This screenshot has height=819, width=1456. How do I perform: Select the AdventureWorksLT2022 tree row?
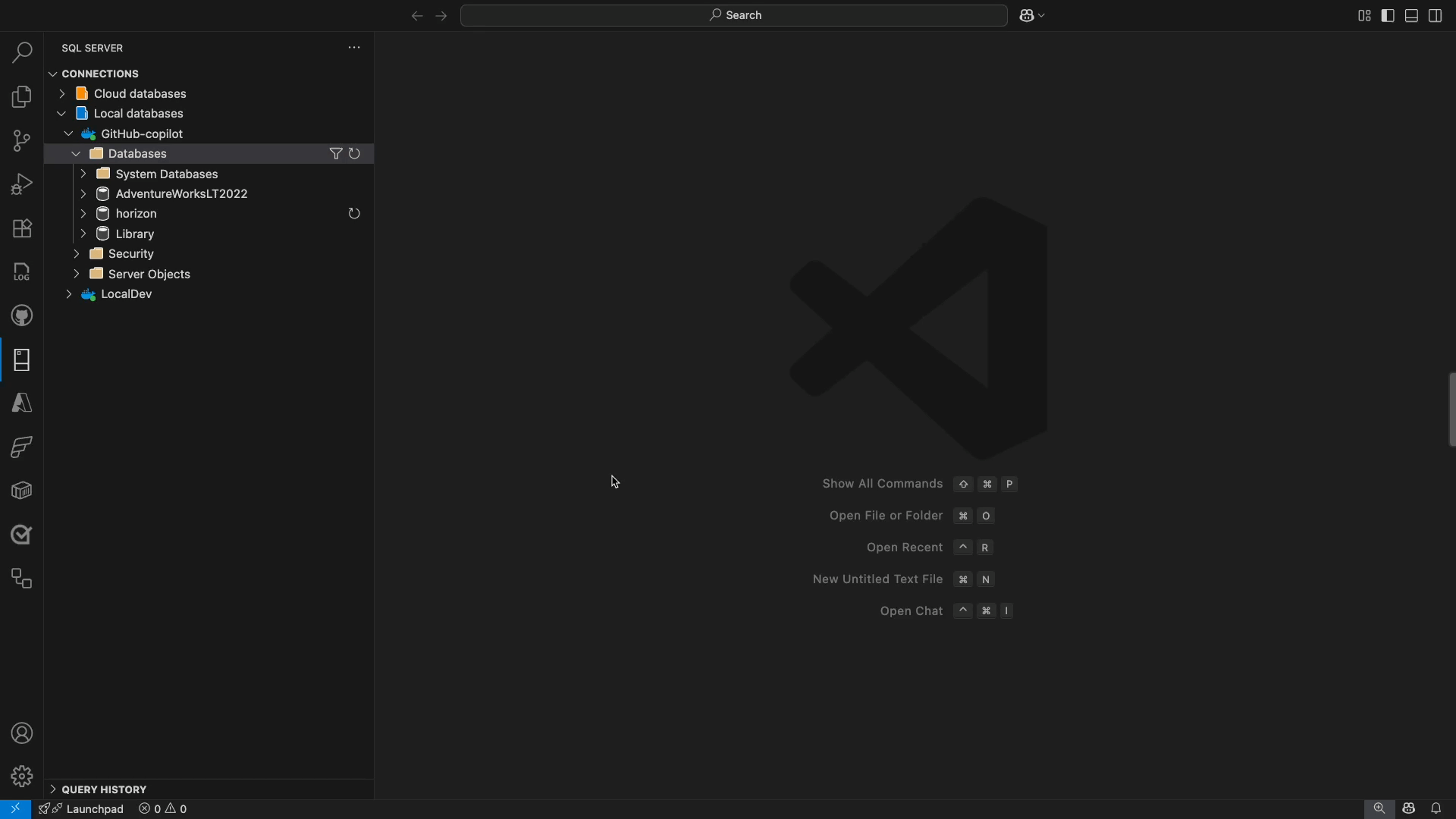(209, 194)
